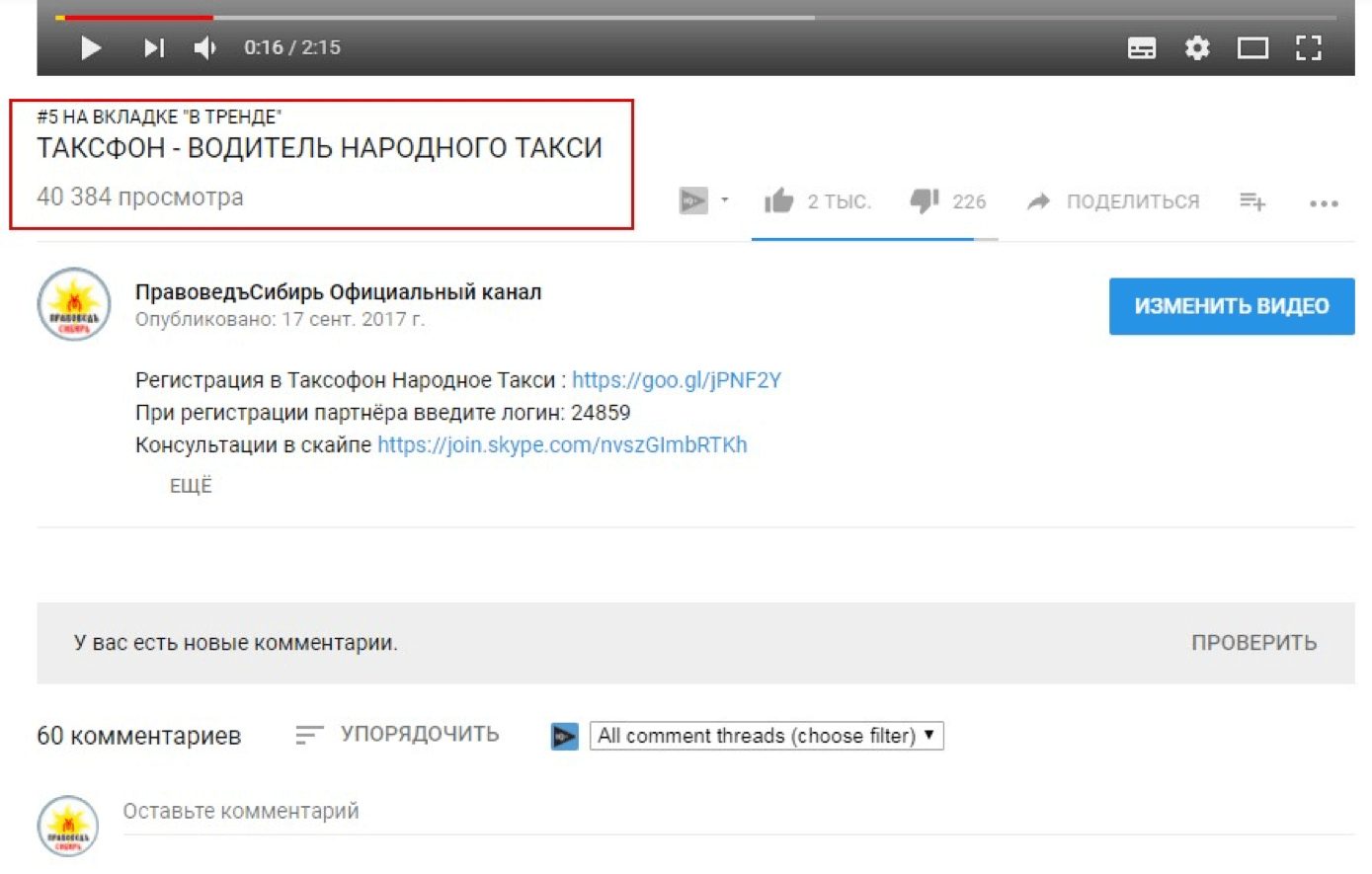Switch to theater mode
Image resolution: width=1372 pixels, height=874 pixels.
1252,47
